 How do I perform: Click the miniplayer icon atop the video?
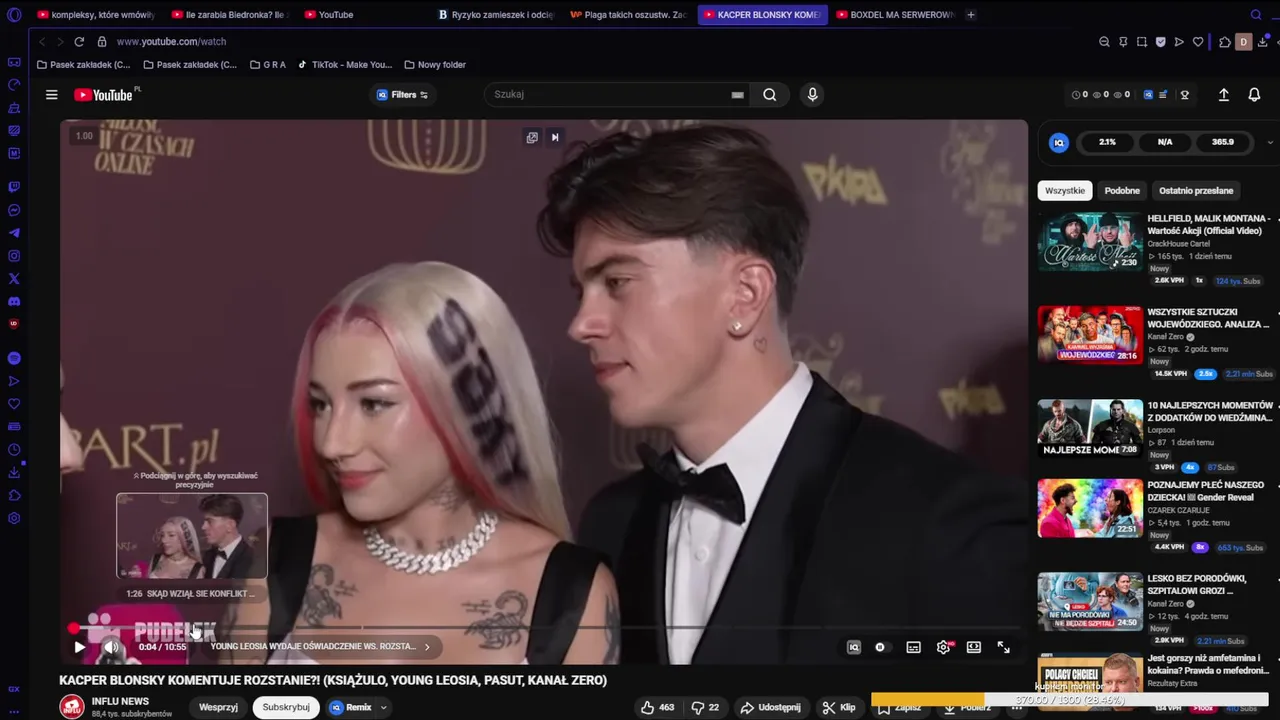pyautogui.click(x=532, y=138)
